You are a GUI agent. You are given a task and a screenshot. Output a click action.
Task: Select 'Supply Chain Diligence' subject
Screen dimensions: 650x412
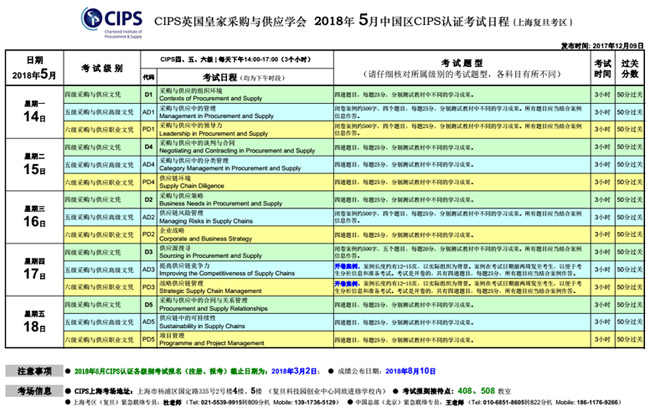192,186
